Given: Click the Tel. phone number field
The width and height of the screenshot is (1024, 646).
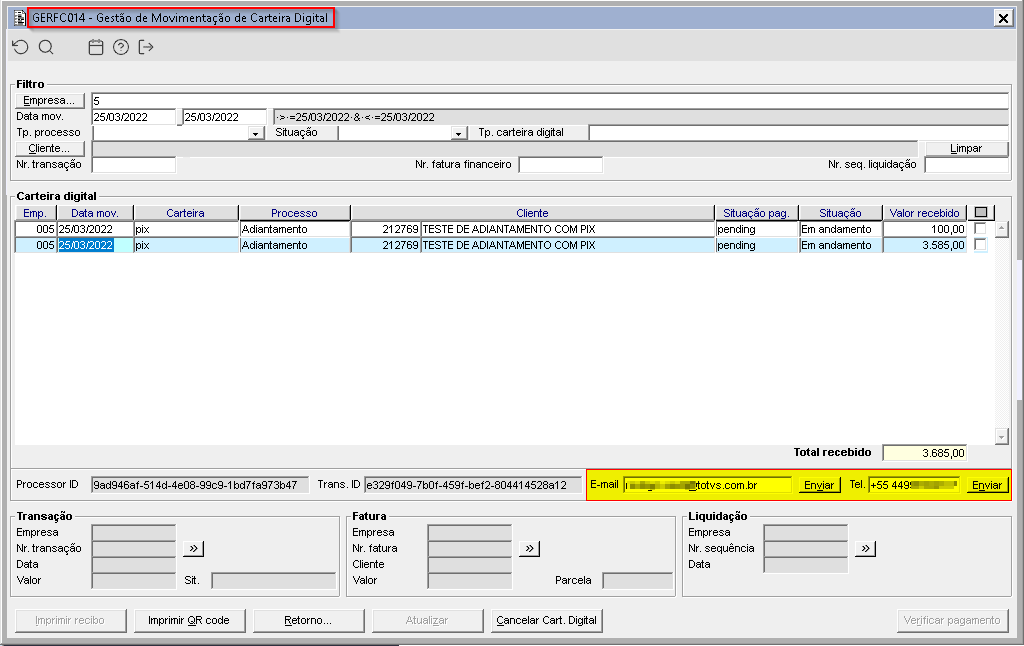Looking at the screenshot, I should coord(914,485).
